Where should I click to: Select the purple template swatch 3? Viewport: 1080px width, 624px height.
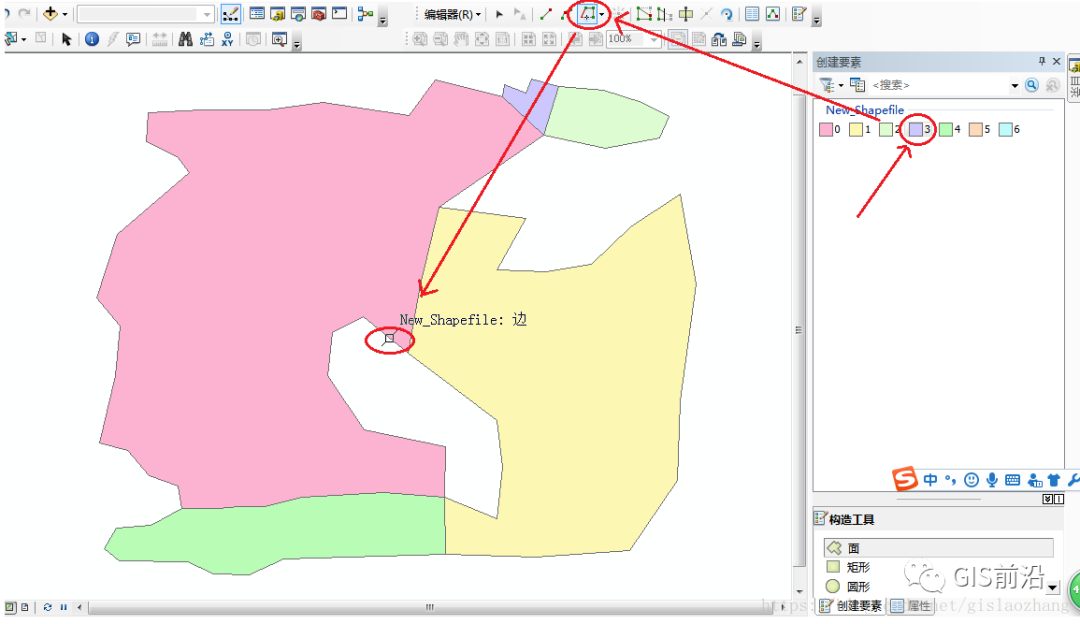[916, 129]
